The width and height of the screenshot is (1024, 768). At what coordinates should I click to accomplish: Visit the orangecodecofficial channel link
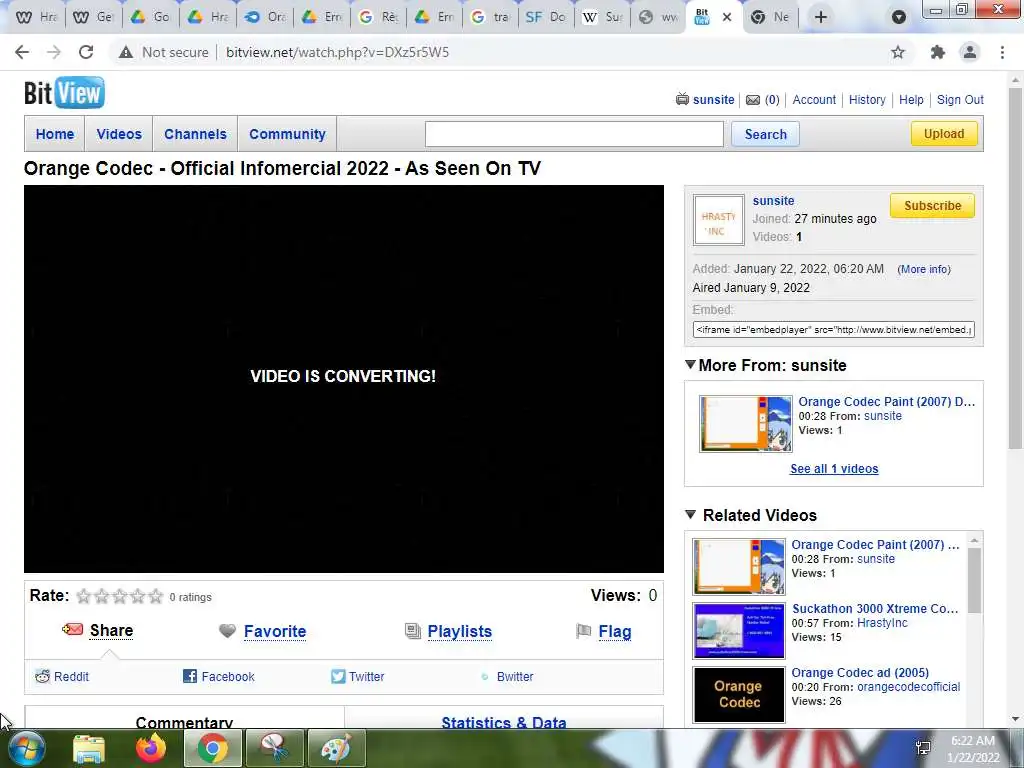click(908, 687)
